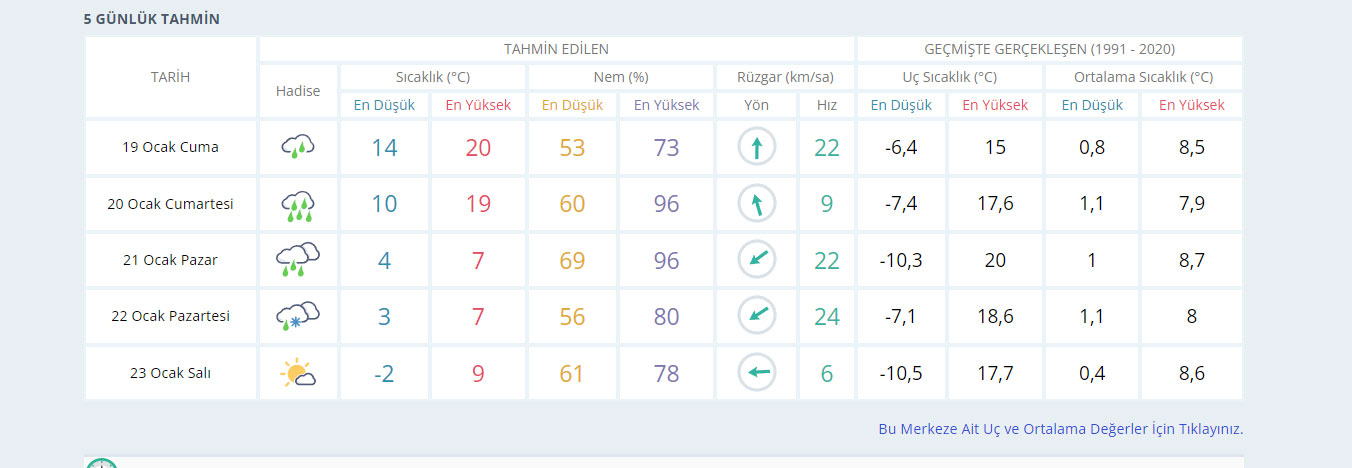Click the left-pointing wind arrow for 23 Ocak Salı
The width and height of the screenshot is (1352, 468).
757,374
